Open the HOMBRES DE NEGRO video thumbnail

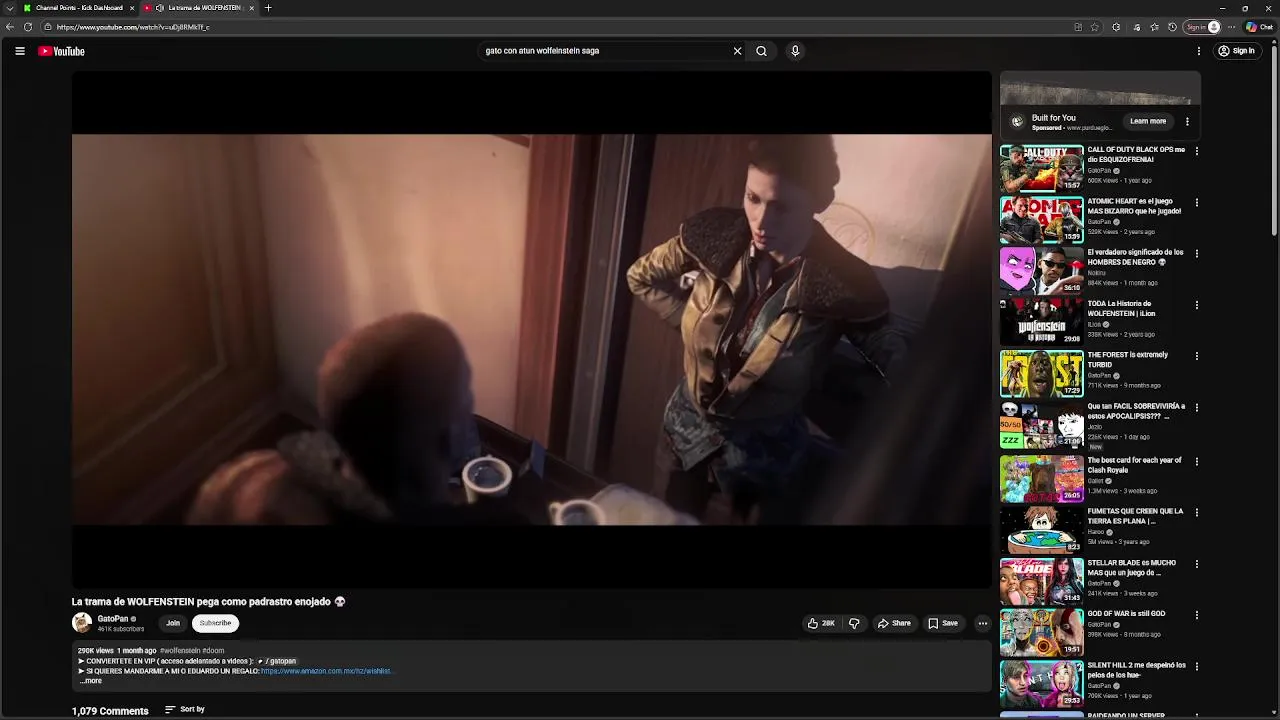(x=1042, y=271)
